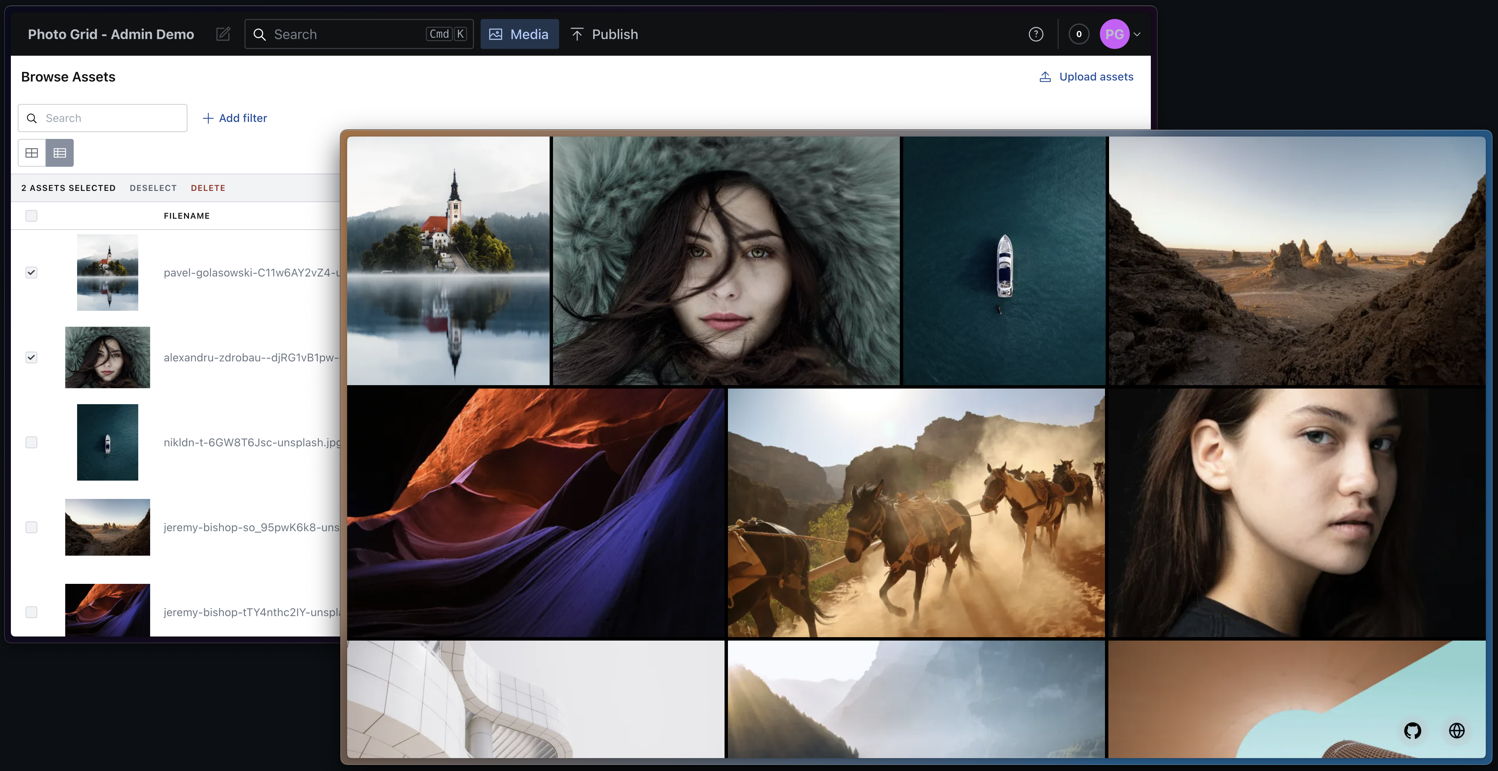Click Photo Grid - Admin Demo title
1498x771 pixels.
click(111, 34)
